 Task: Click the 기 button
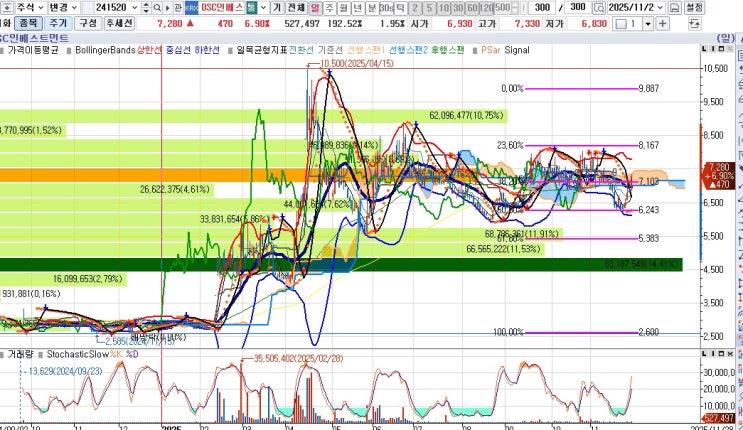(277, 8)
